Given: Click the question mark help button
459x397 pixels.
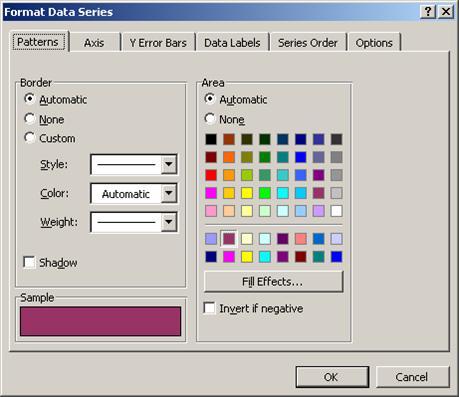Looking at the screenshot, I should click(x=428, y=12).
